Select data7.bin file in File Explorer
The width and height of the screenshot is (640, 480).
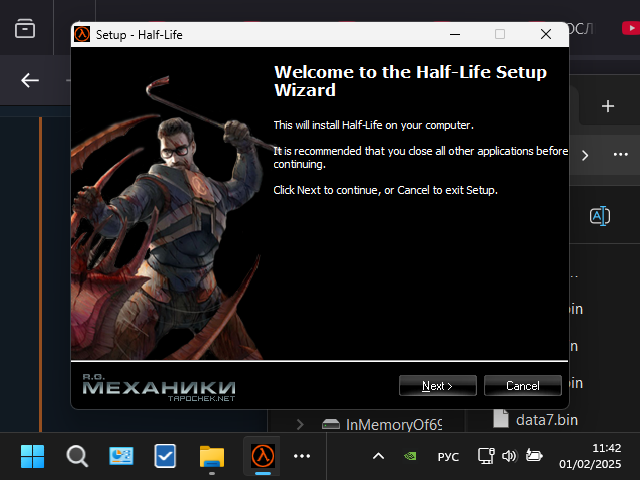coord(536,420)
